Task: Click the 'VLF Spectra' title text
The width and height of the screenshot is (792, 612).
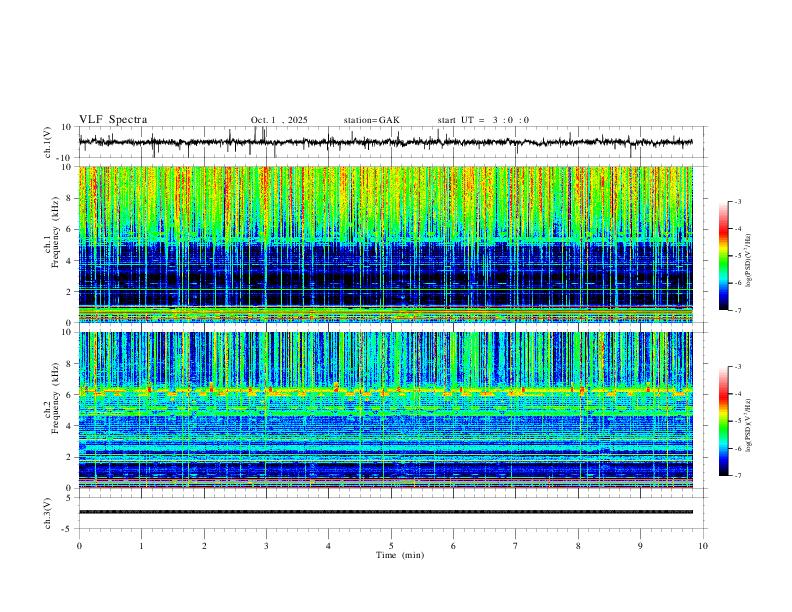Action: click(113, 120)
